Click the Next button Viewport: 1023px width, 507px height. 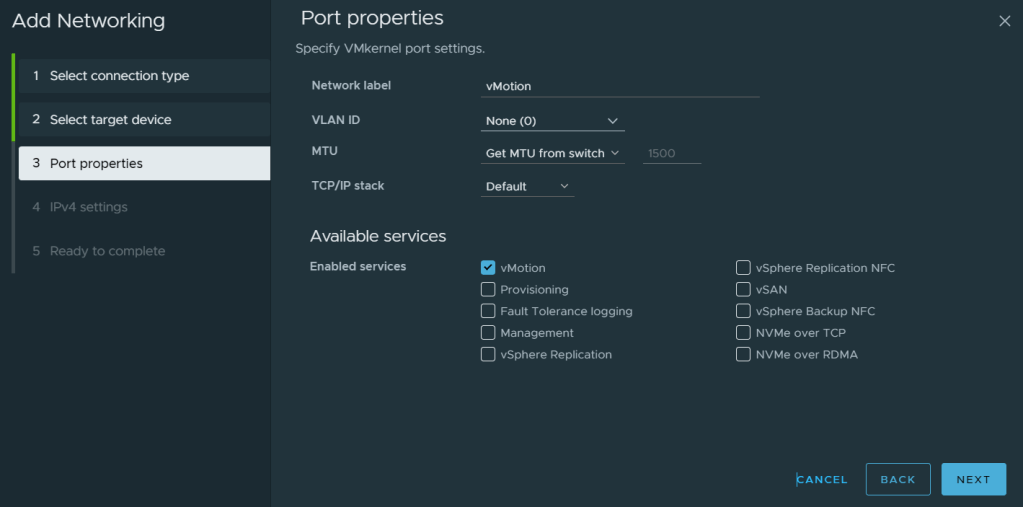coord(972,479)
